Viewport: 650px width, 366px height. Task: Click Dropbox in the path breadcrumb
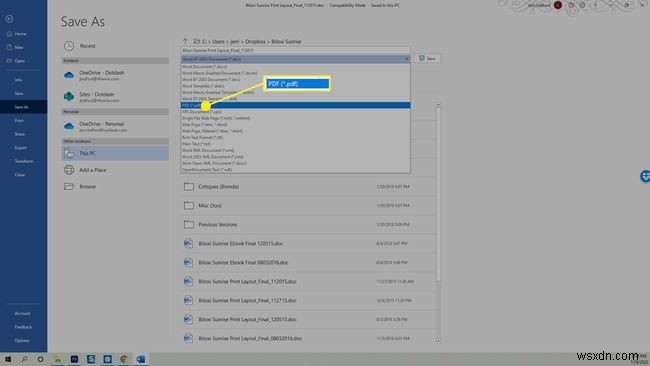255,41
